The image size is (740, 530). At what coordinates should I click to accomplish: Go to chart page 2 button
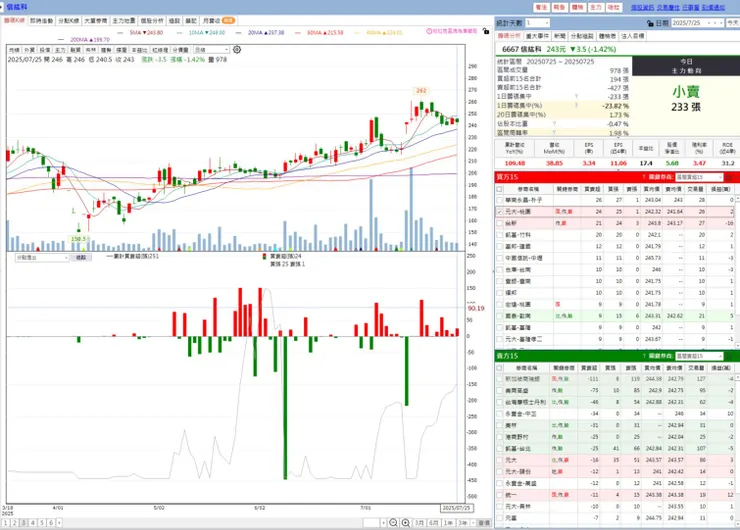(x=15, y=522)
